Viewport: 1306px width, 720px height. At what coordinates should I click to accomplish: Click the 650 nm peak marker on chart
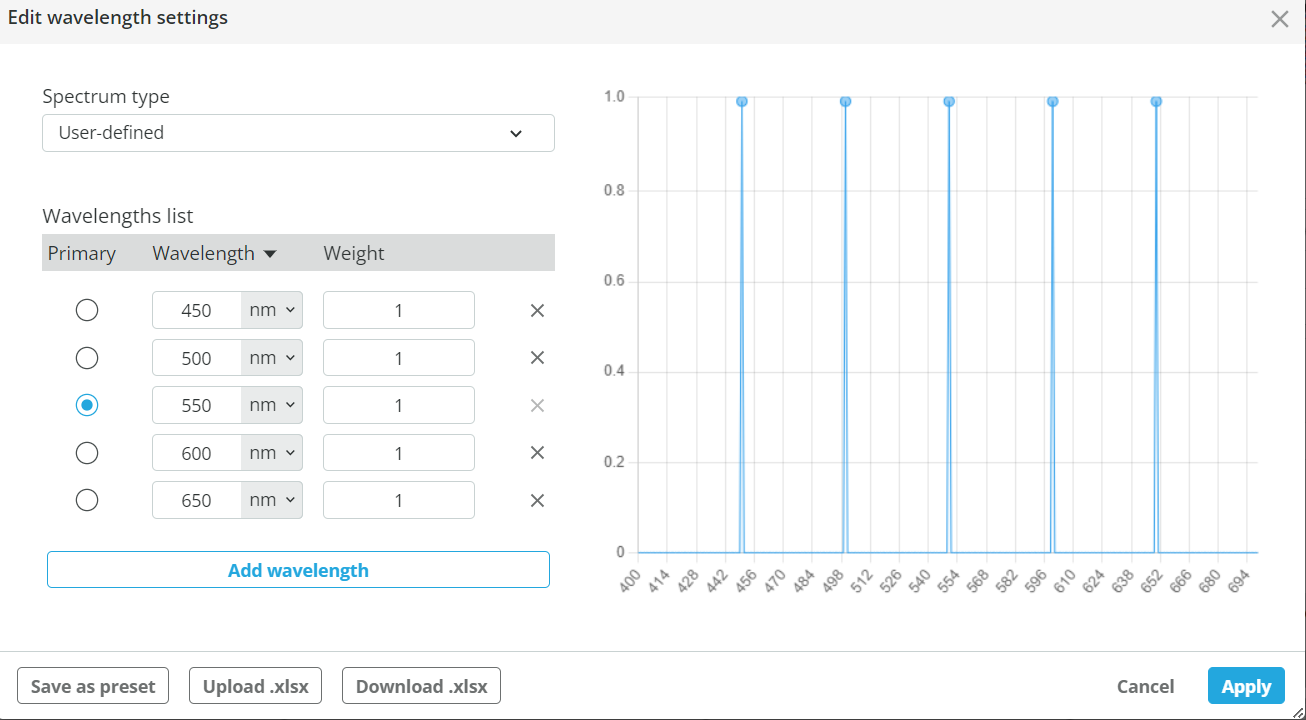pos(1156,101)
